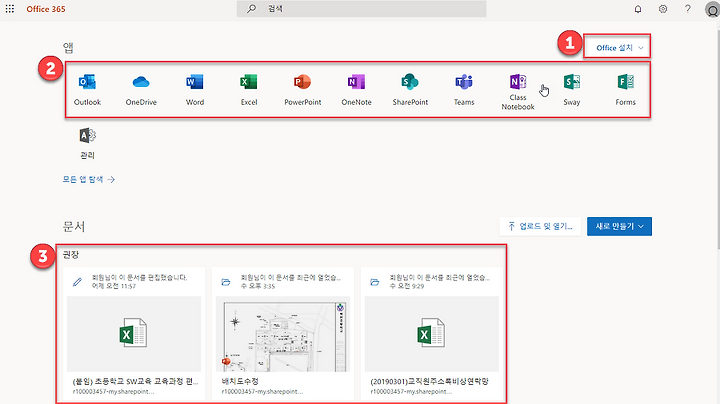Click the file name (20190301)교직원주소록비상연락망
Image resolution: width=720 pixels, height=404 pixels.
click(430, 382)
